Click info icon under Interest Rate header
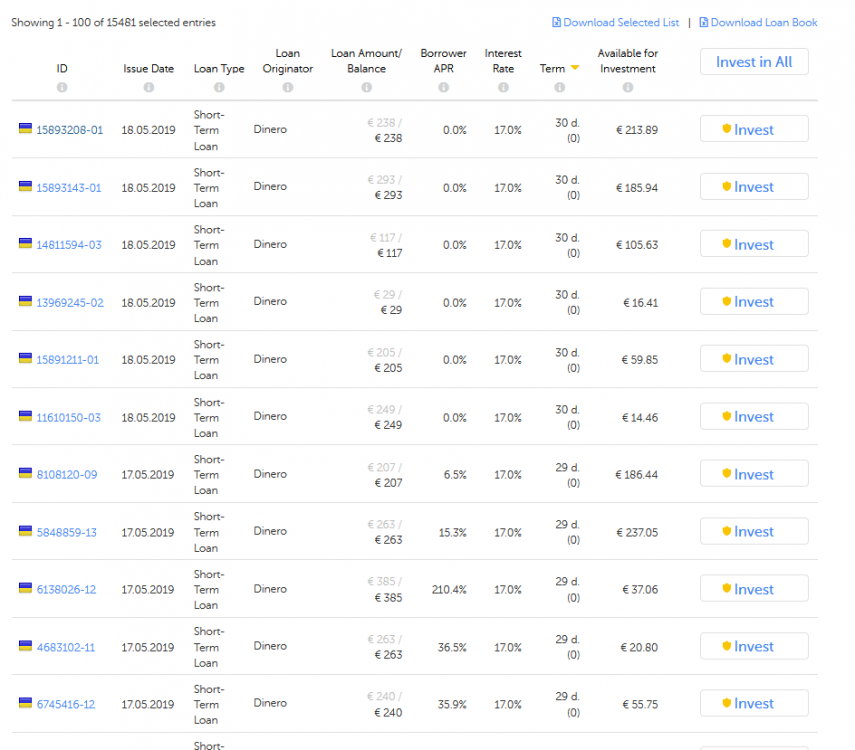 point(503,88)
